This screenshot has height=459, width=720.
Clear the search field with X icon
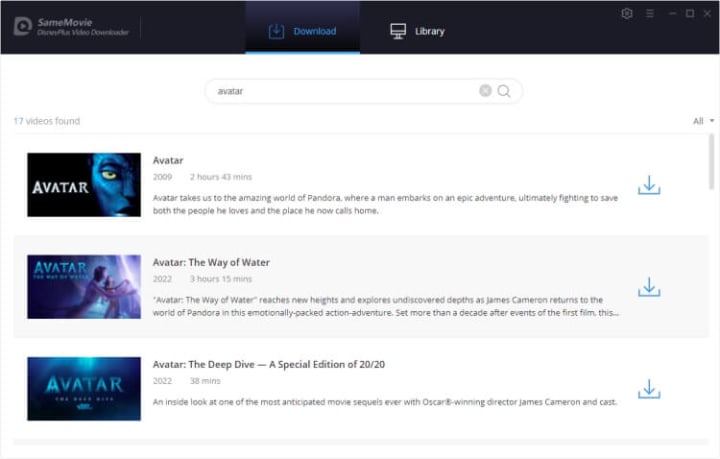pyautogui.click(x=485, y=91)
